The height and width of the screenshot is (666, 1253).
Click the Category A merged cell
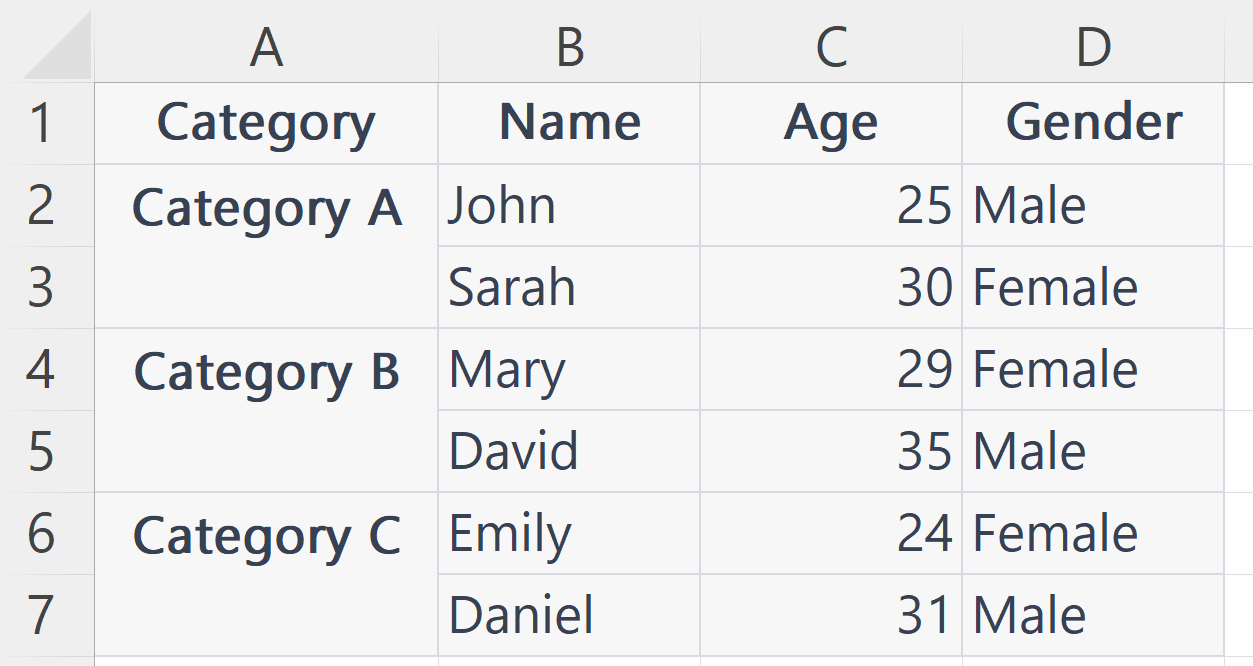point(265,245)
